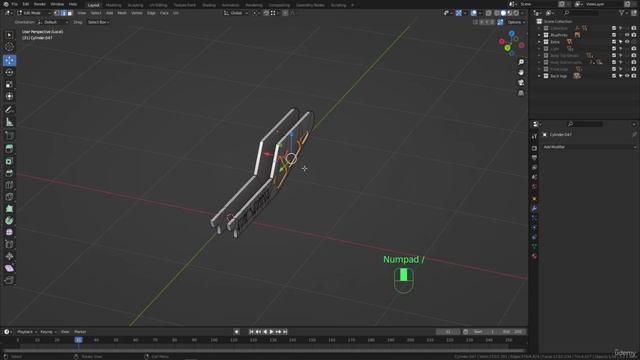Screen dimensions: 640x360
Task: Open the Default orientation dropdown
Action: point(53,22)
